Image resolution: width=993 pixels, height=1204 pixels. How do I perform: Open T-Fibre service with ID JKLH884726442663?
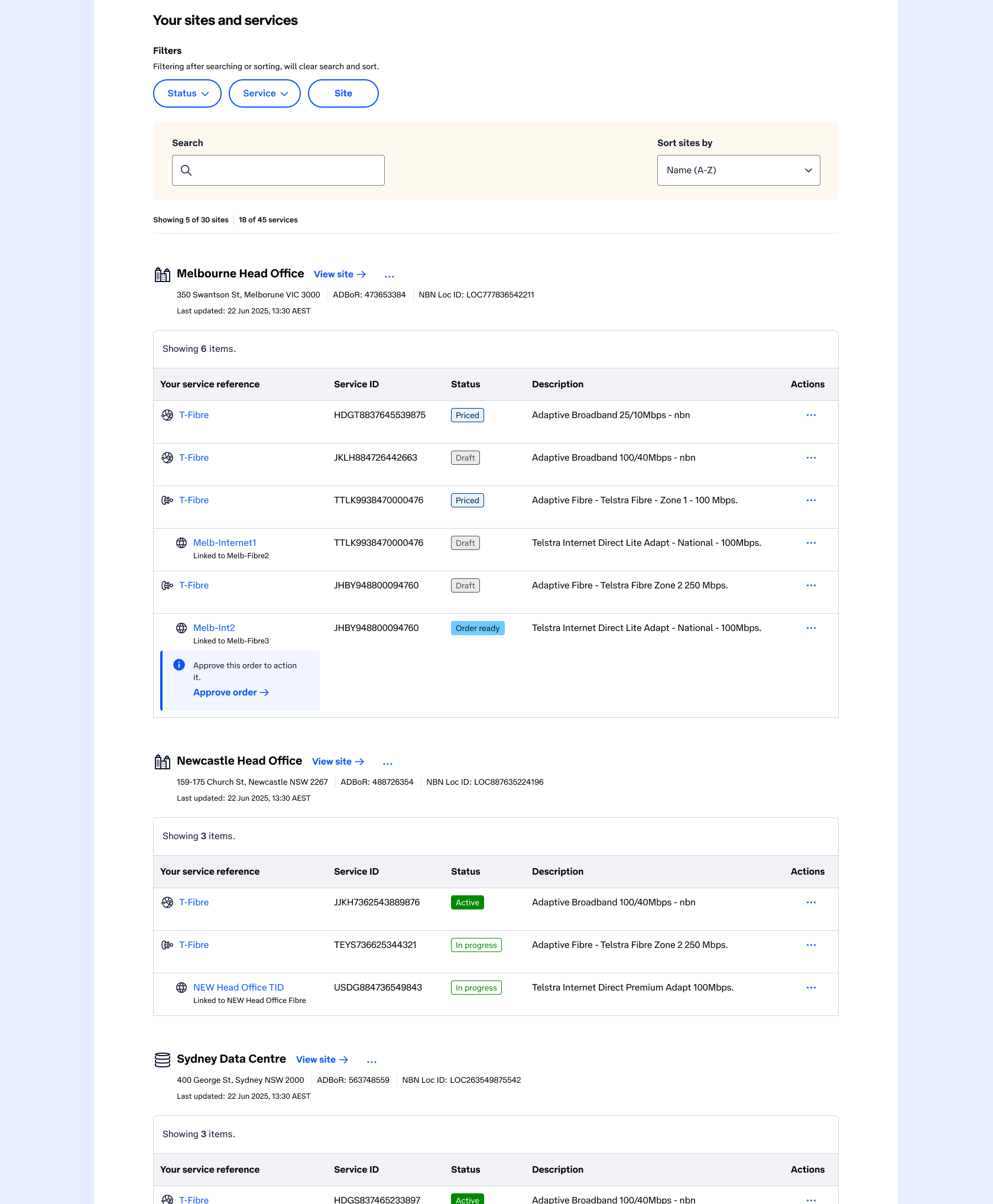(x=194, y=458)
